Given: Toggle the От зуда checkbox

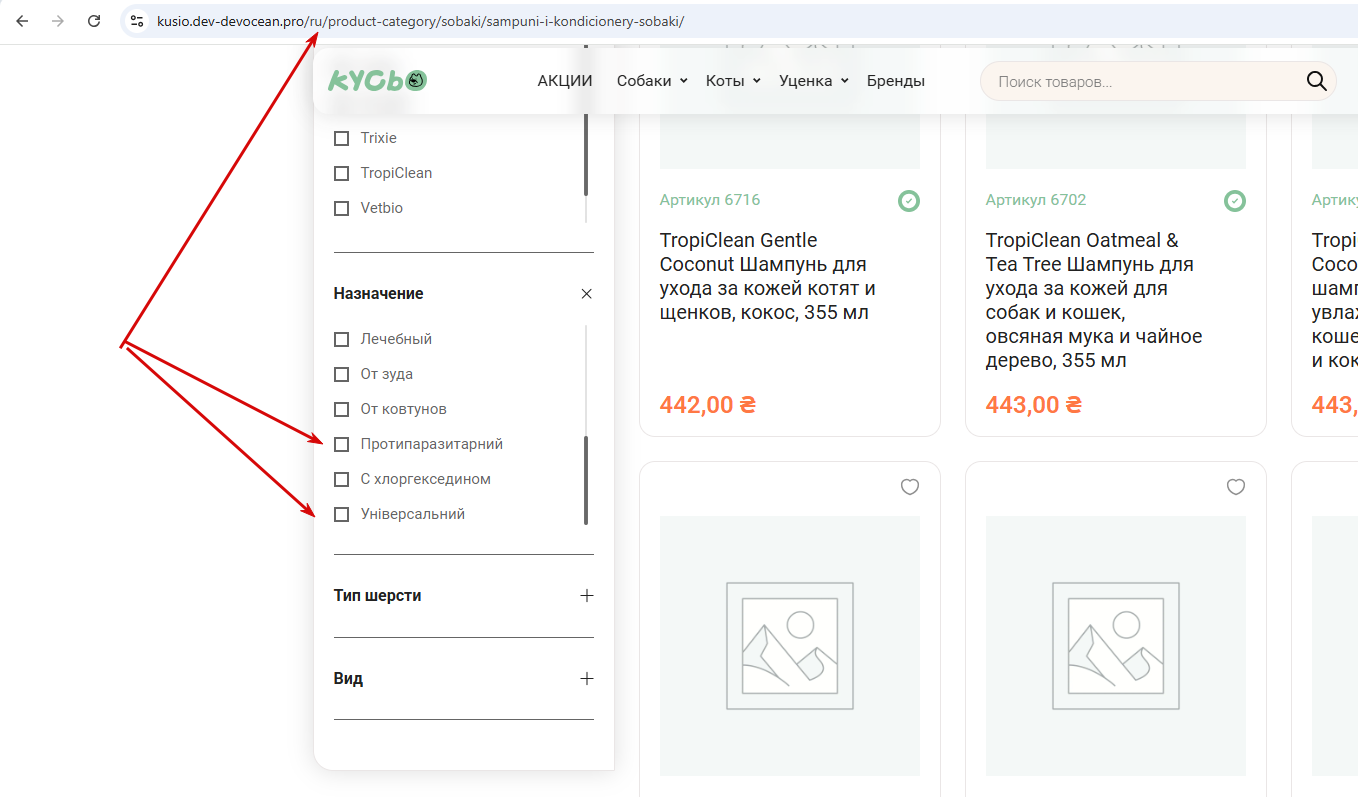Looking at the screenshot, I should [342, 374].
